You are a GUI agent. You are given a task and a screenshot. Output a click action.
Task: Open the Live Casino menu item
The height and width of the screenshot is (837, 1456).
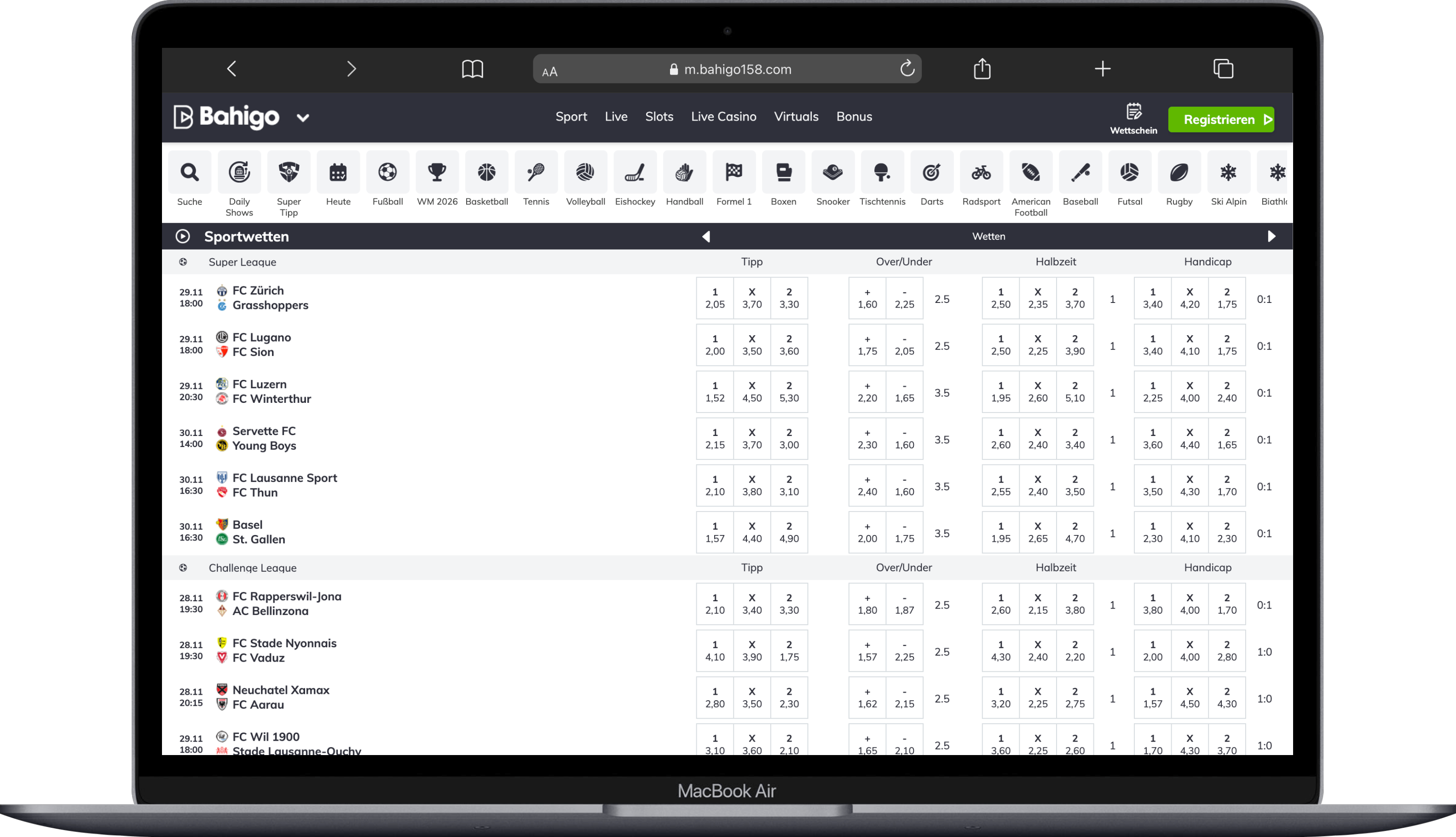tap(723, 116)
